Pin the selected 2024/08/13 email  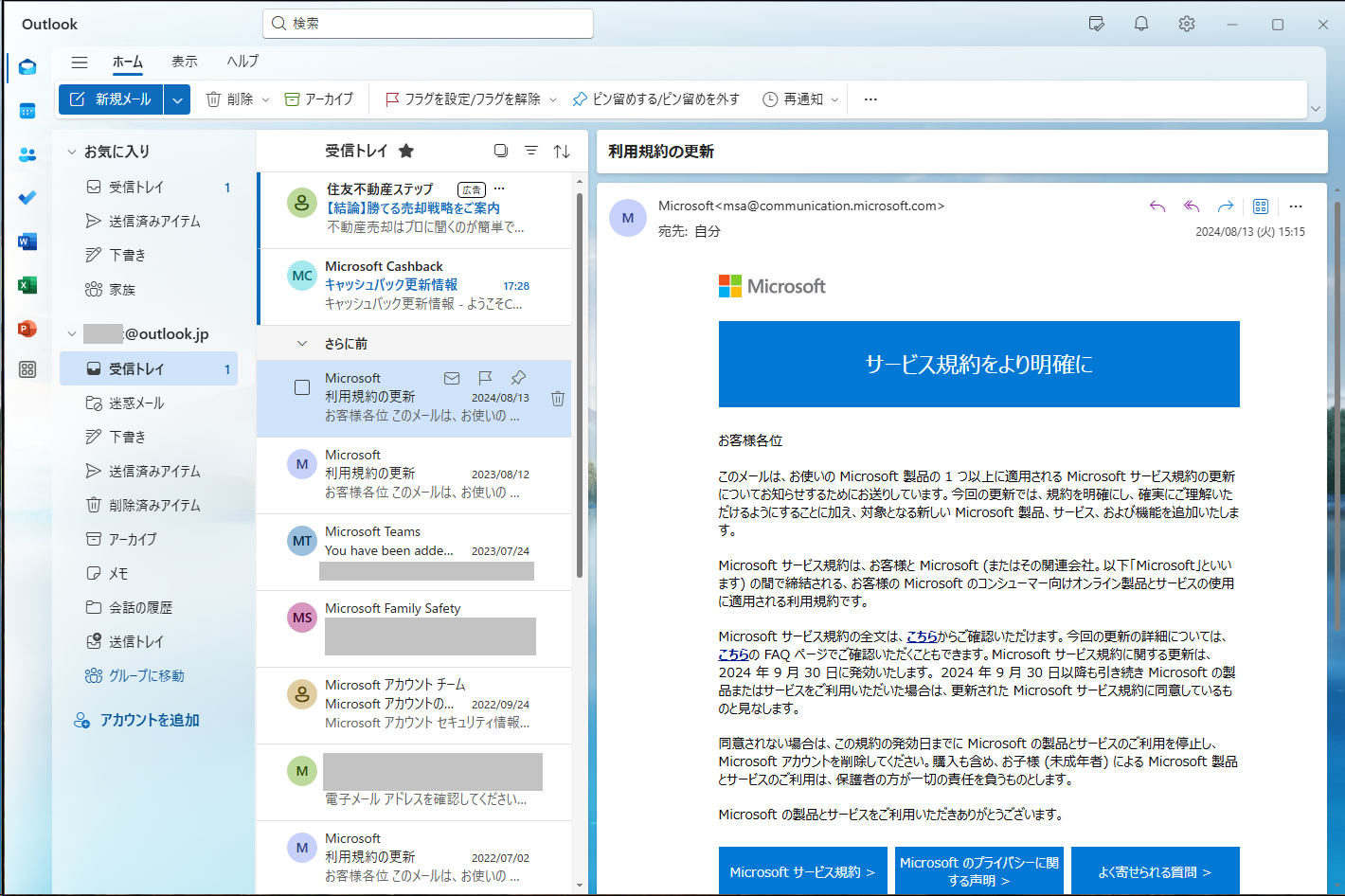pyautogui.click(x=518, y=378)
